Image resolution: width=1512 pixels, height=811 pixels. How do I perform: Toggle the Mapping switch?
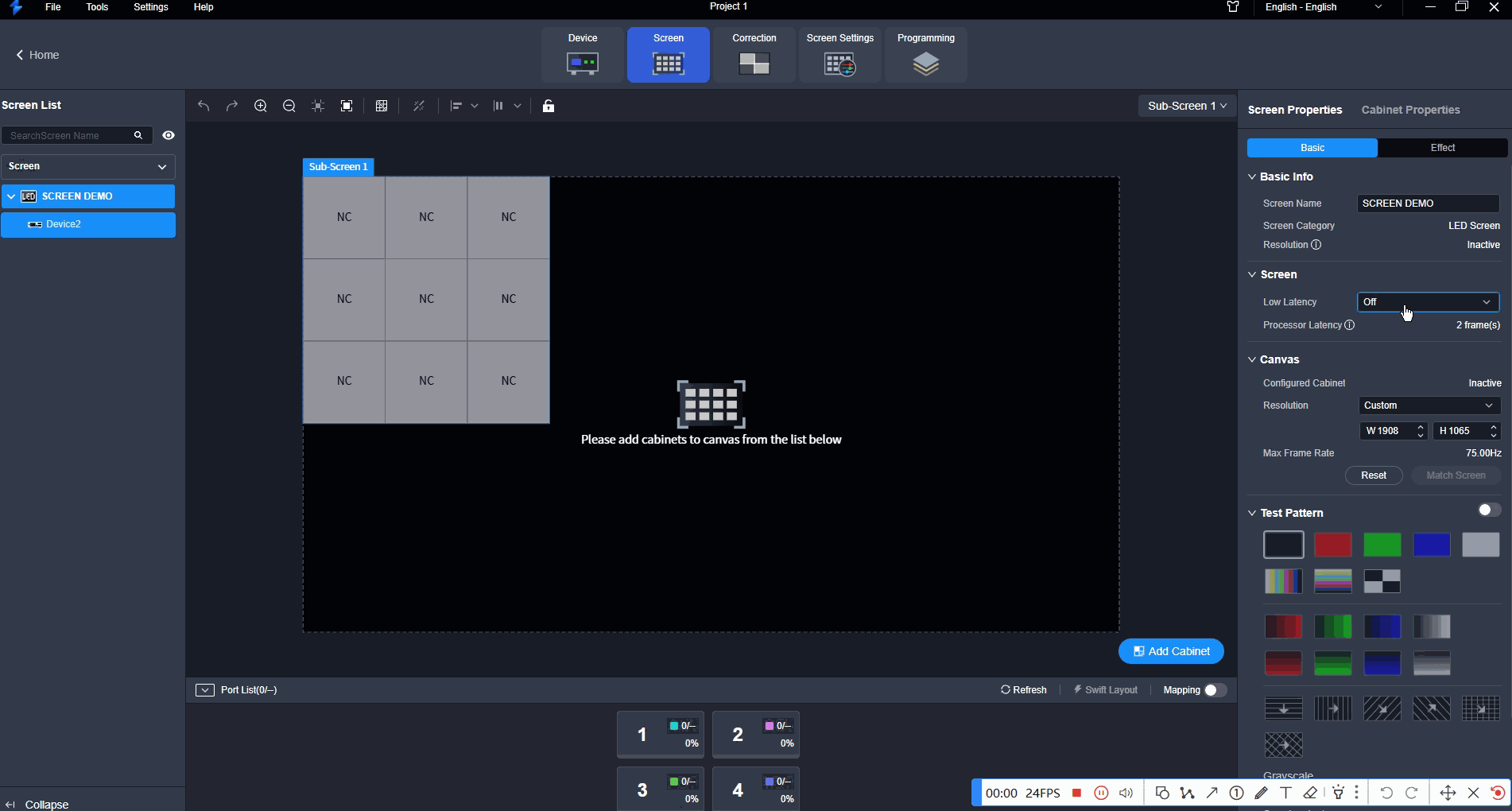pyautogui.click(x=1215, y=690)
